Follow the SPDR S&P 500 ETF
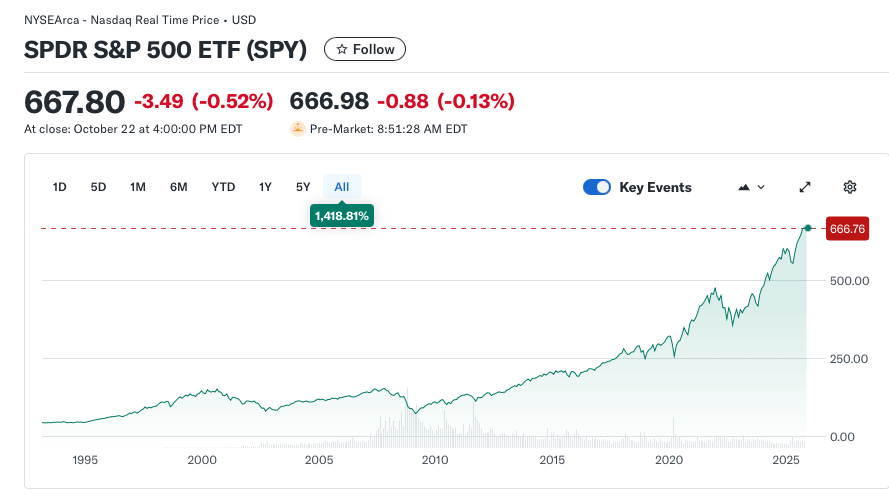Screen dimensions: 889x497 (365, 49)
